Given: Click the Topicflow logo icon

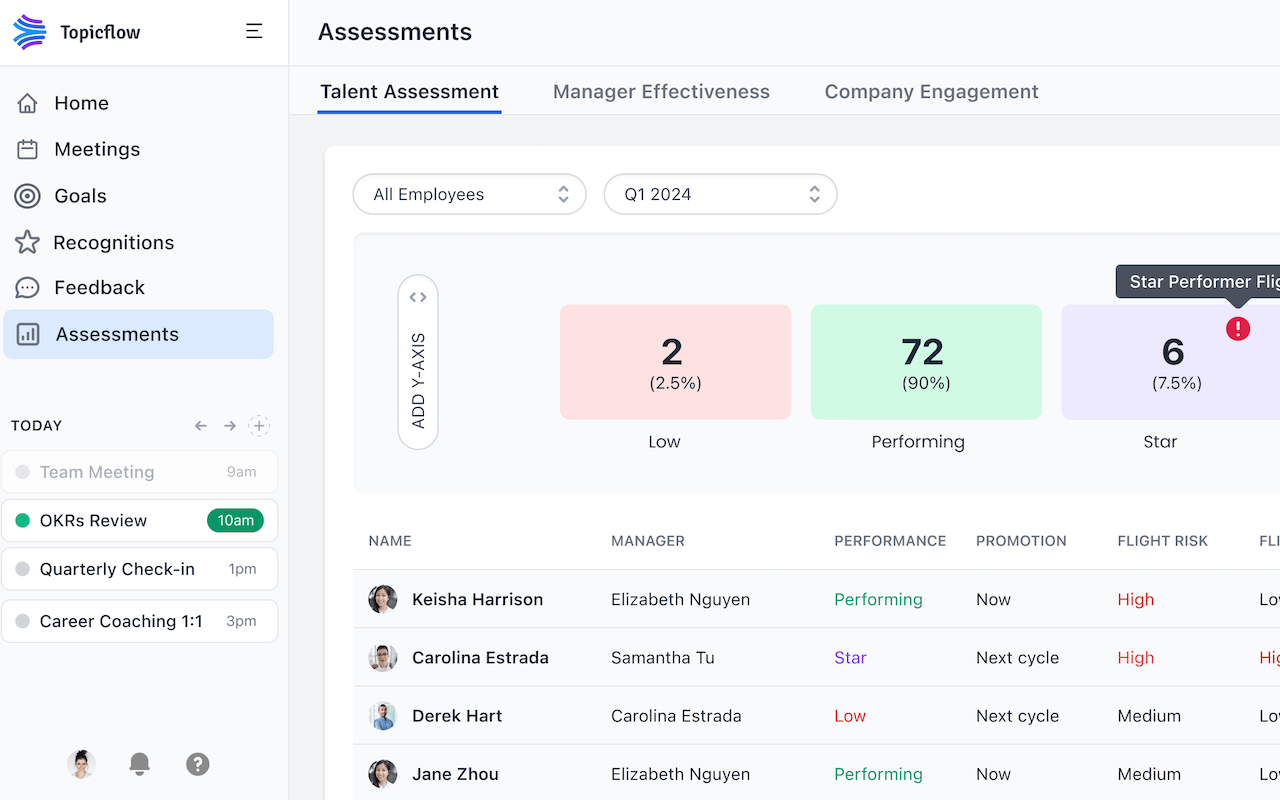Looking at the screenshot, I should pyautogui.click(x=30, y=32).
